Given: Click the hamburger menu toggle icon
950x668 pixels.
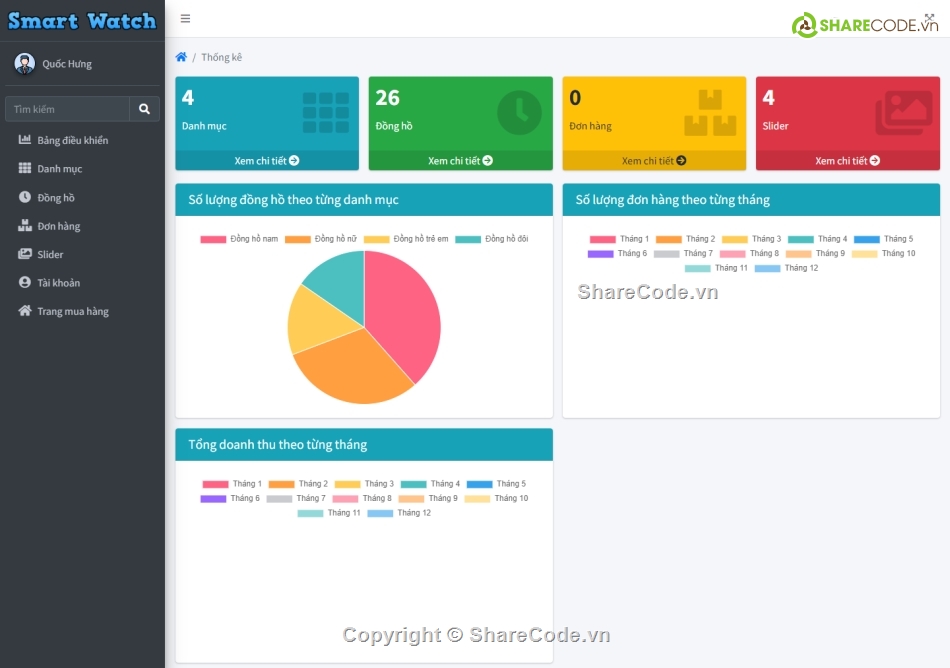Looking at the screenshot, I should coord(186,19).
